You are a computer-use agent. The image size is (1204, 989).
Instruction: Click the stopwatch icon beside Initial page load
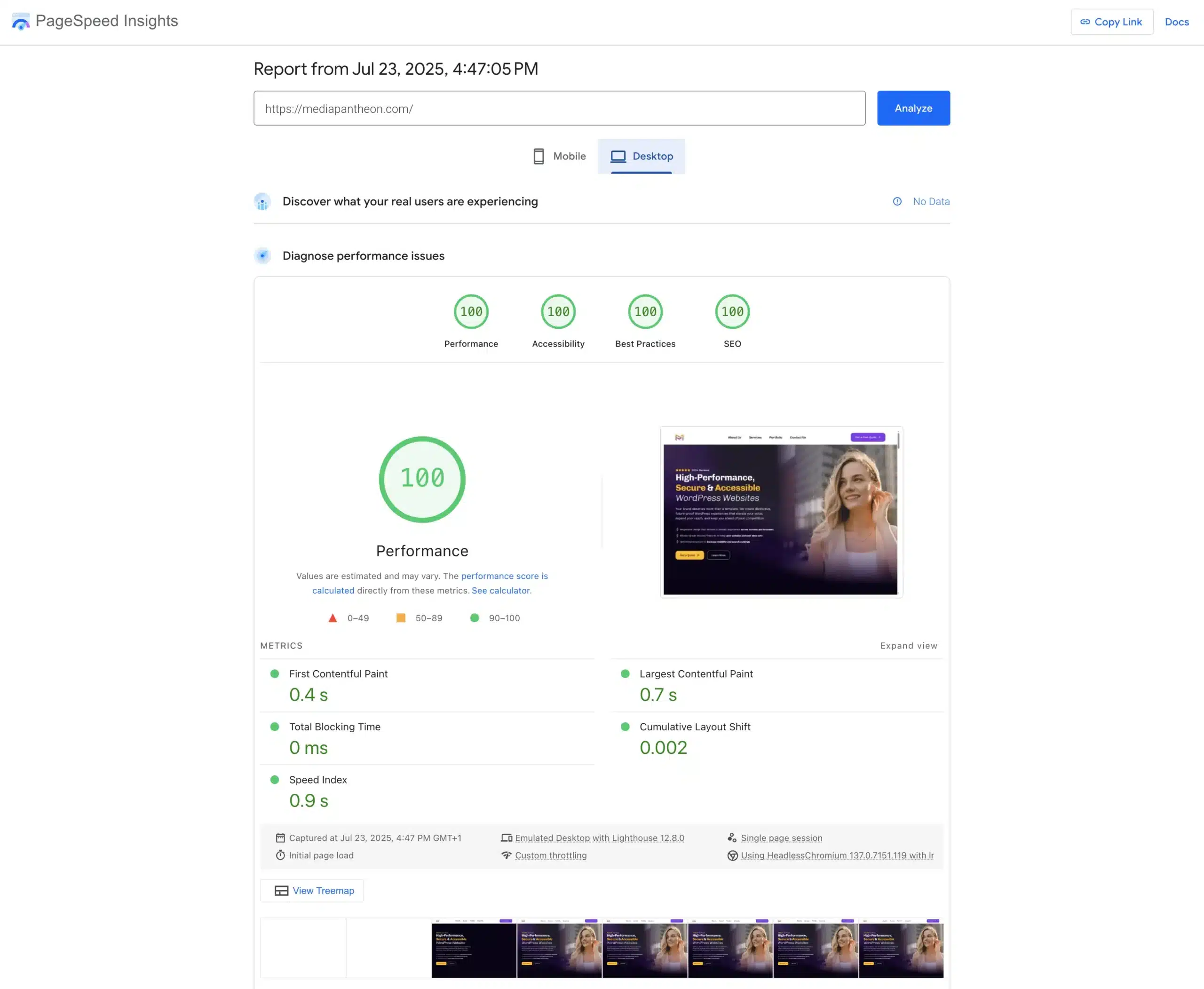(280, 855)
